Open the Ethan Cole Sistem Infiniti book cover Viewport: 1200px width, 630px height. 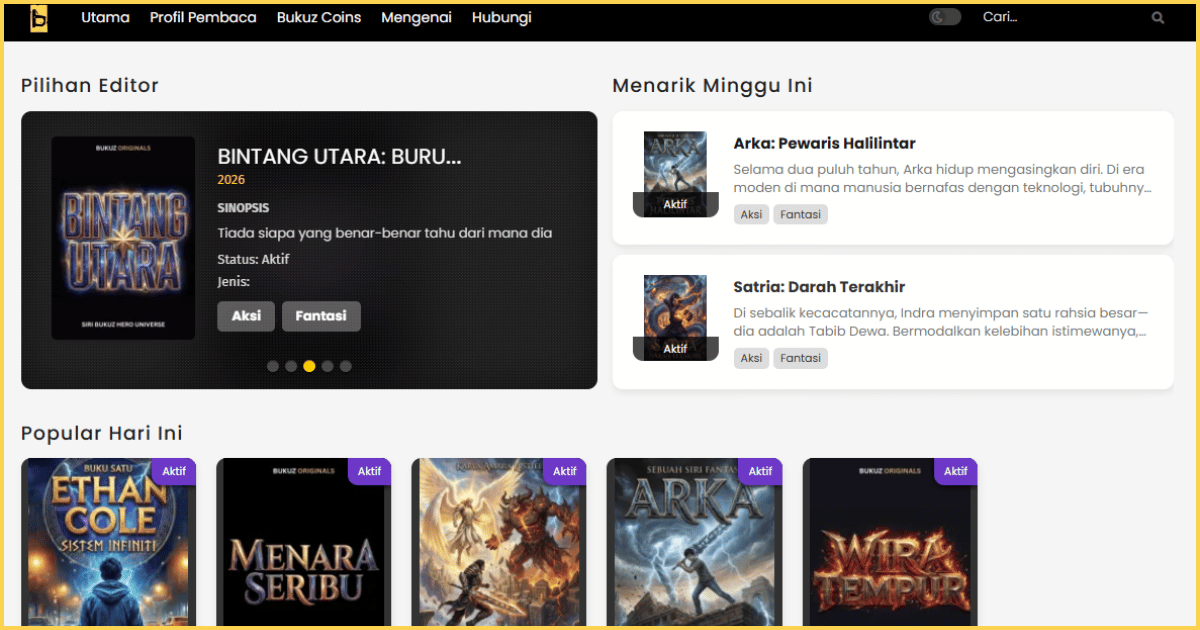[x=108, y=543]
